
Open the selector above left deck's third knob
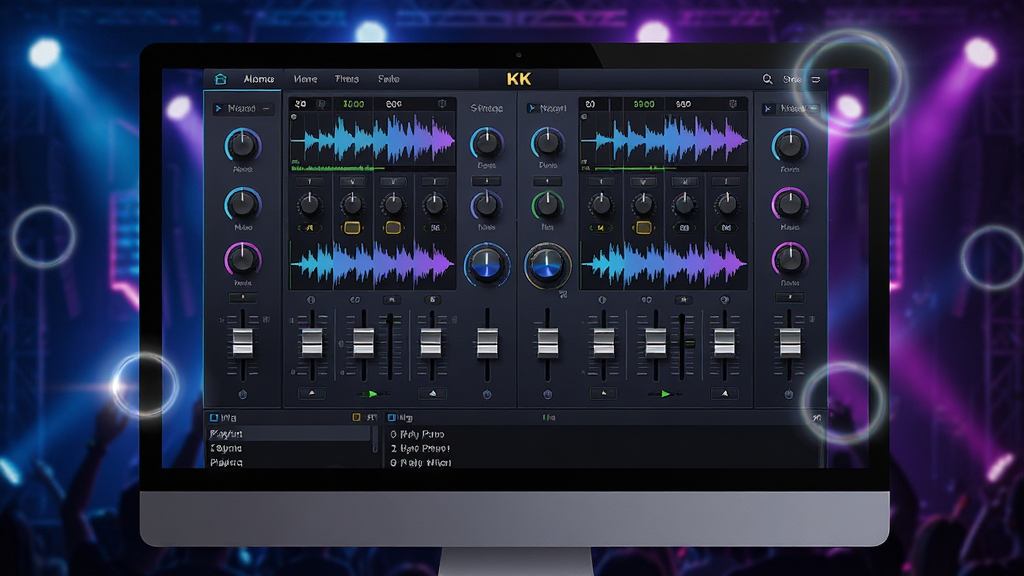[x=393, y=182]
